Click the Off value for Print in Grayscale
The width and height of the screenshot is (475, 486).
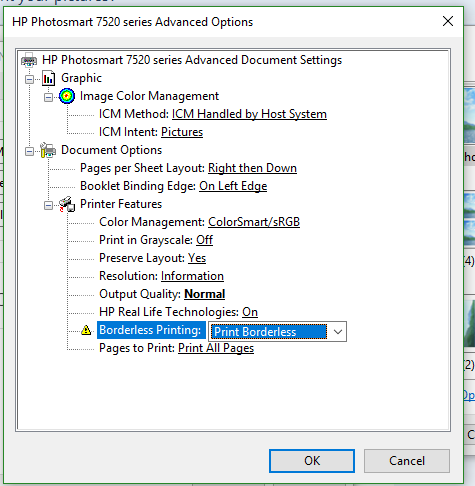coord(204,240)
